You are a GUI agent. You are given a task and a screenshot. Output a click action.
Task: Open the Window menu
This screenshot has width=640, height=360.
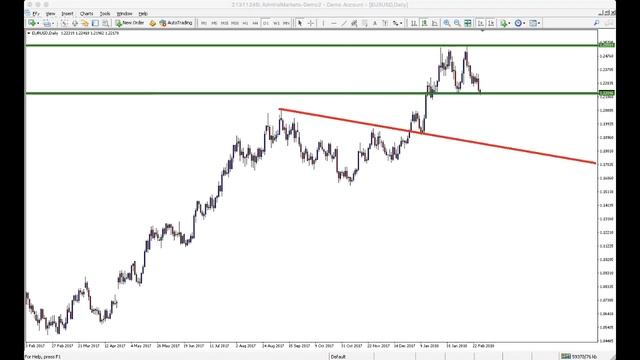pyautogui.click(x=124, y=13)
